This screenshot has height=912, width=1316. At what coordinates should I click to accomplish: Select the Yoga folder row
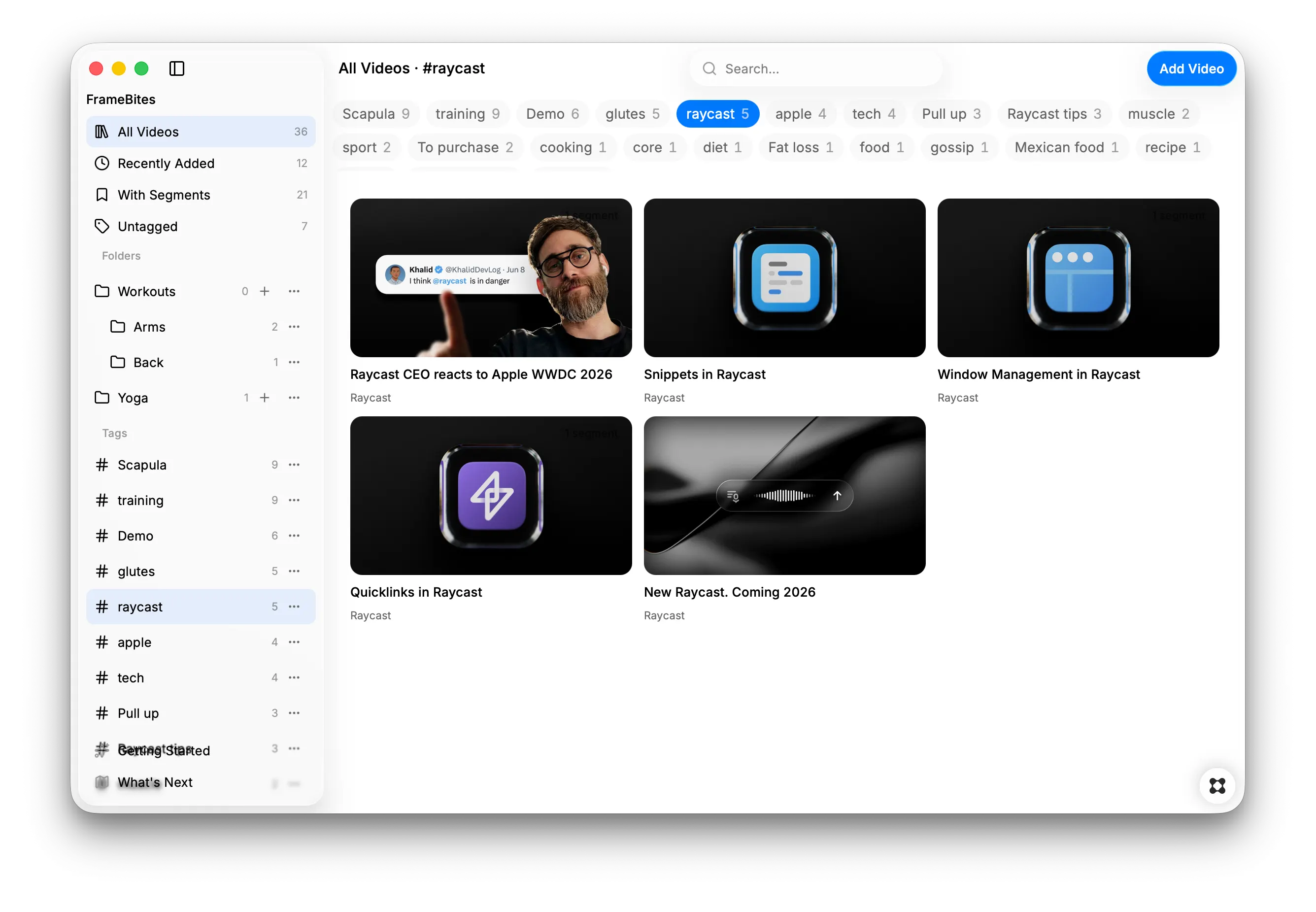(201, 398)
